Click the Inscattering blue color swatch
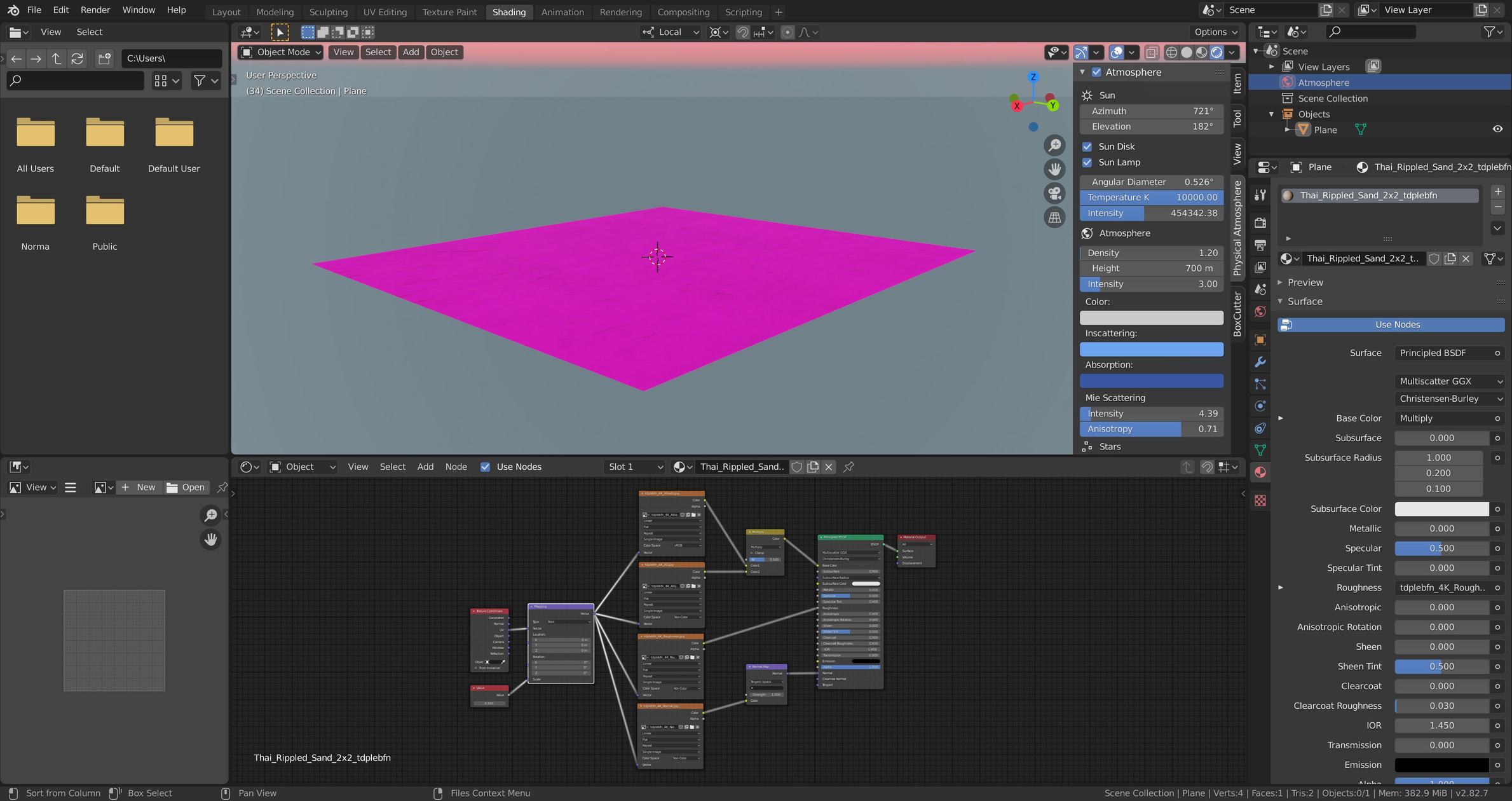 tap(1151, 349)
